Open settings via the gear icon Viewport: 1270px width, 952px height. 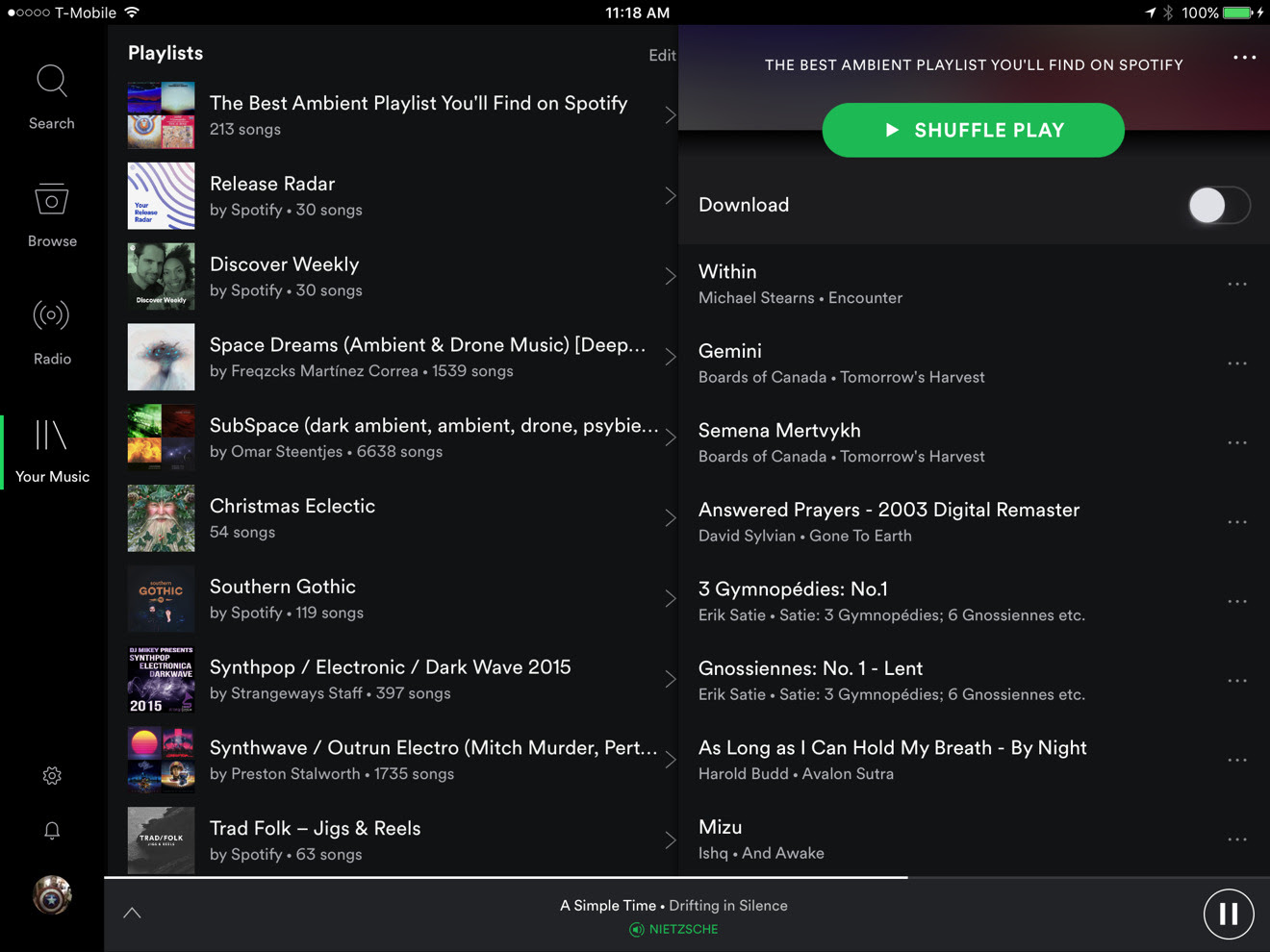click(x=52, y=776)
